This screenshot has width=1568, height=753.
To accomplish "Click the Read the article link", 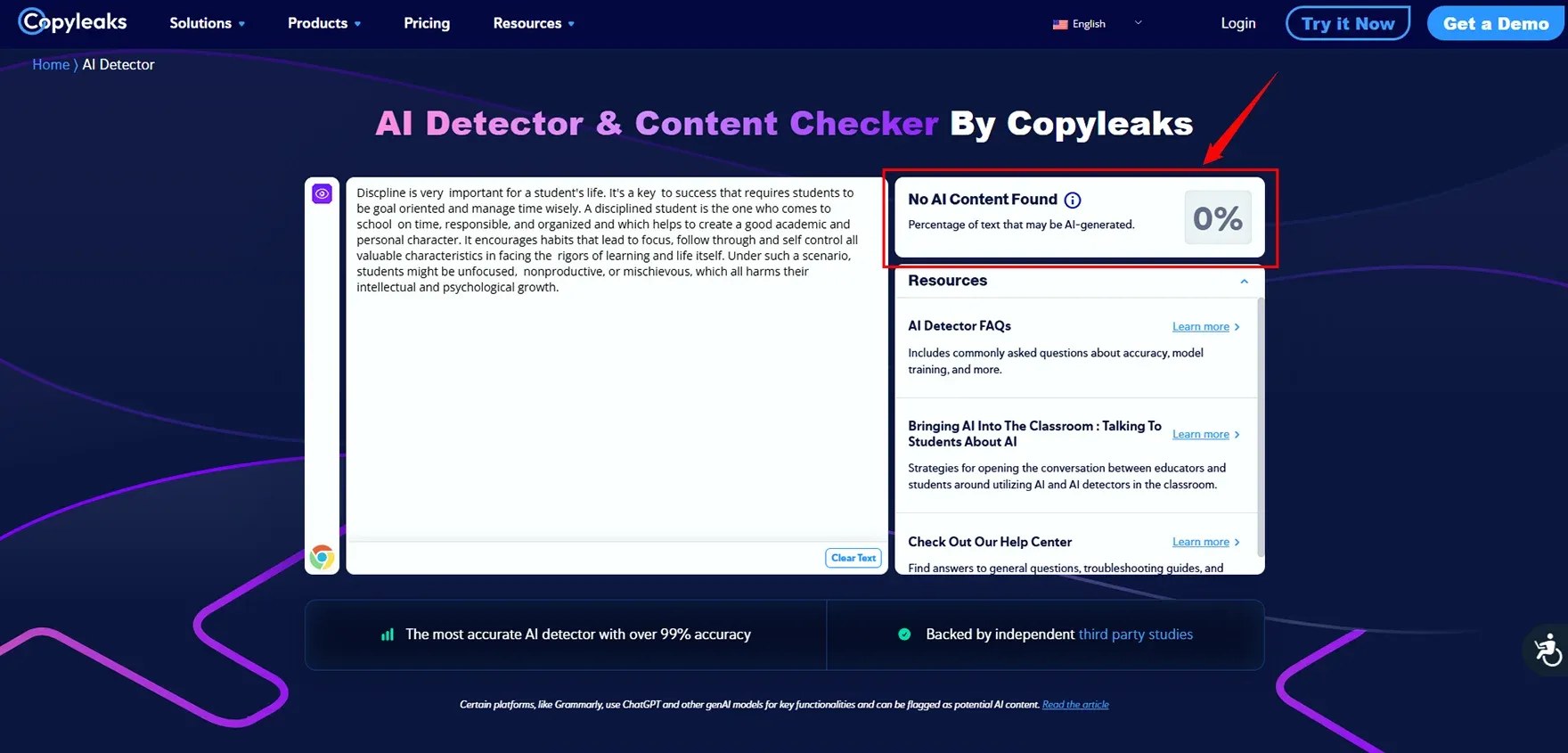I will [1075, 705].
